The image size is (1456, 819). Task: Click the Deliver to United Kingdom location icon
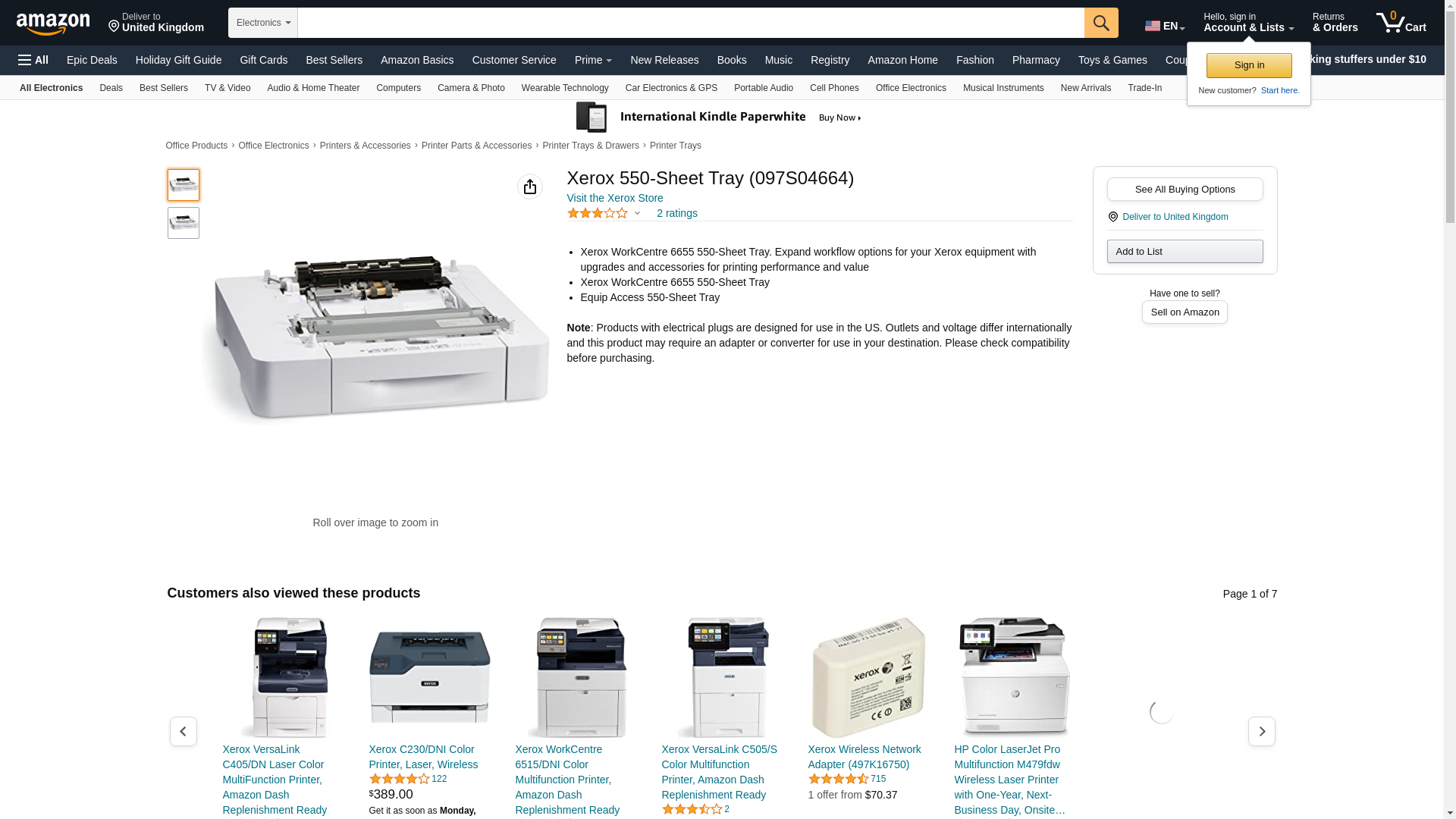(1113, 217)
